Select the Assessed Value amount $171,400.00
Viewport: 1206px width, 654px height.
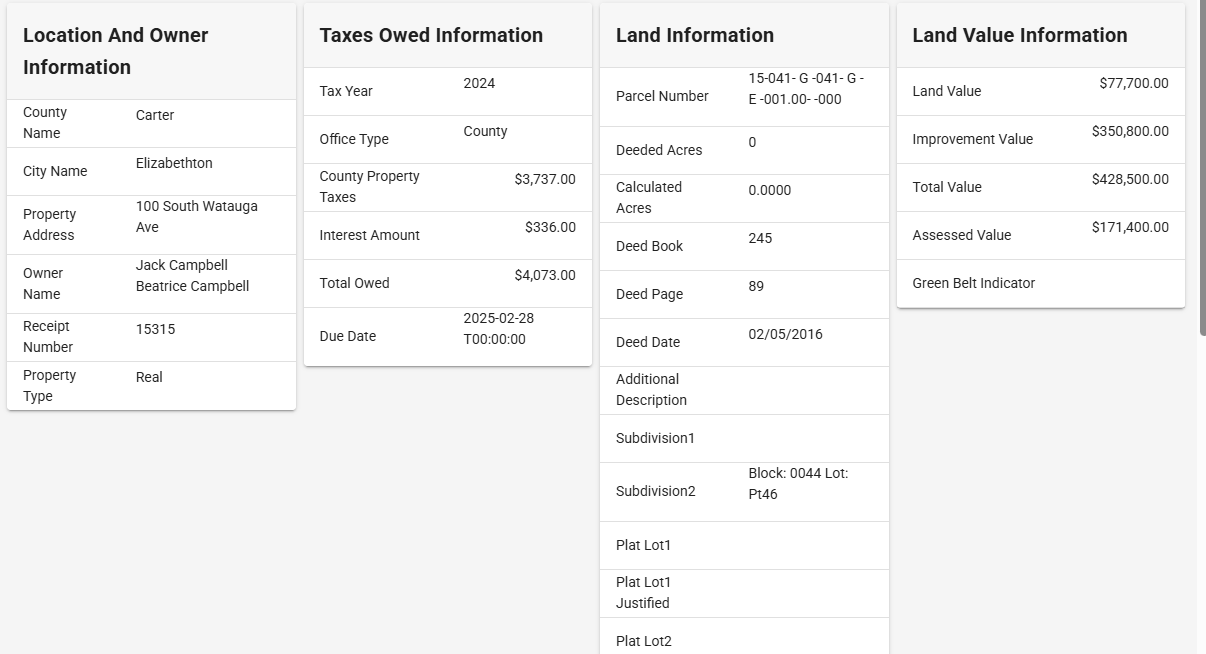coord(1129,227)
